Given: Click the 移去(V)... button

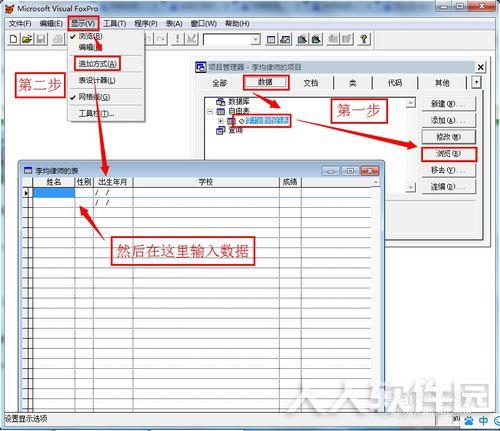Looking at the screenshot, I should 448,170.
